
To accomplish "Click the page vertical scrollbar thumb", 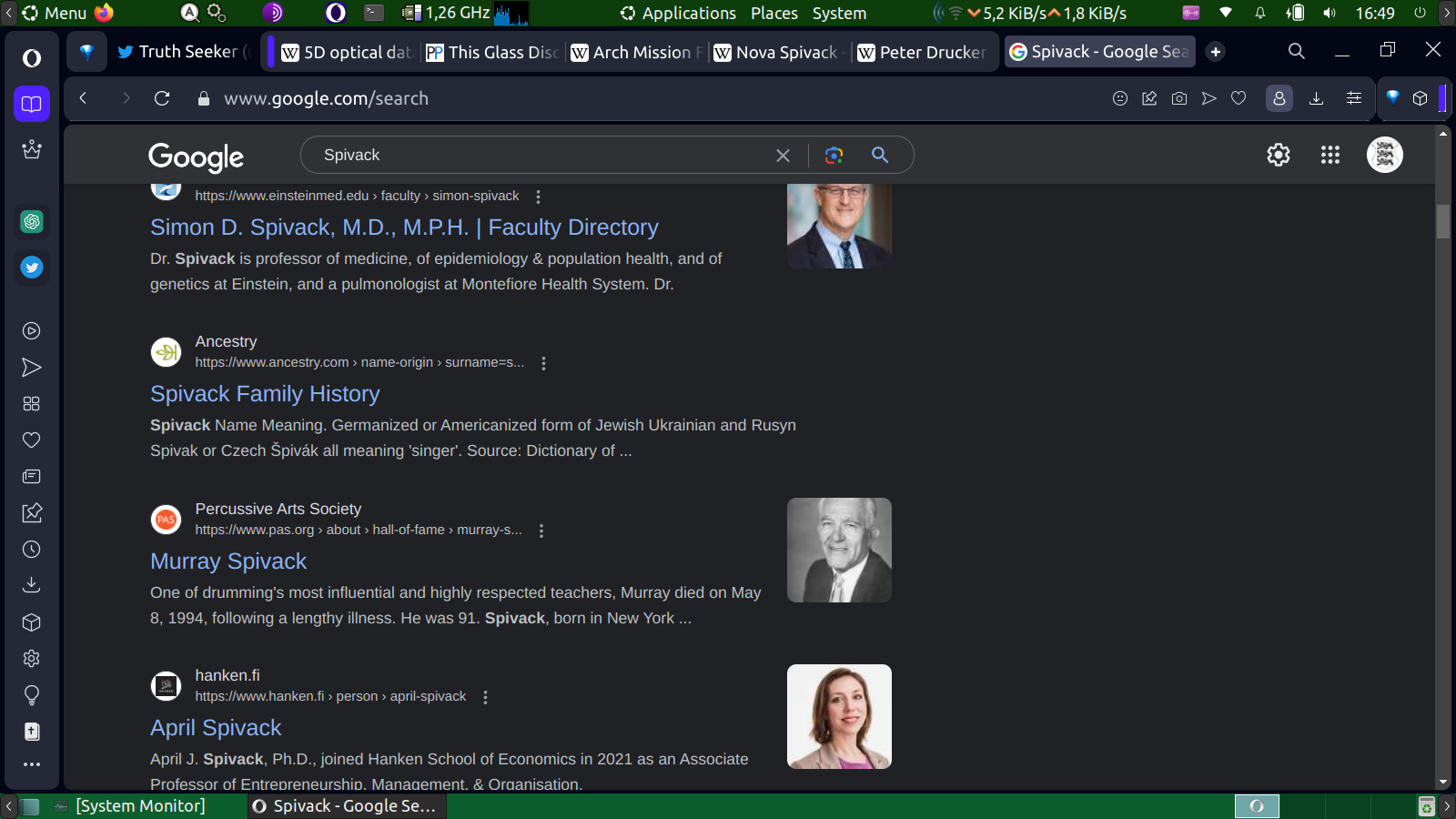I will click(1443, 221).
